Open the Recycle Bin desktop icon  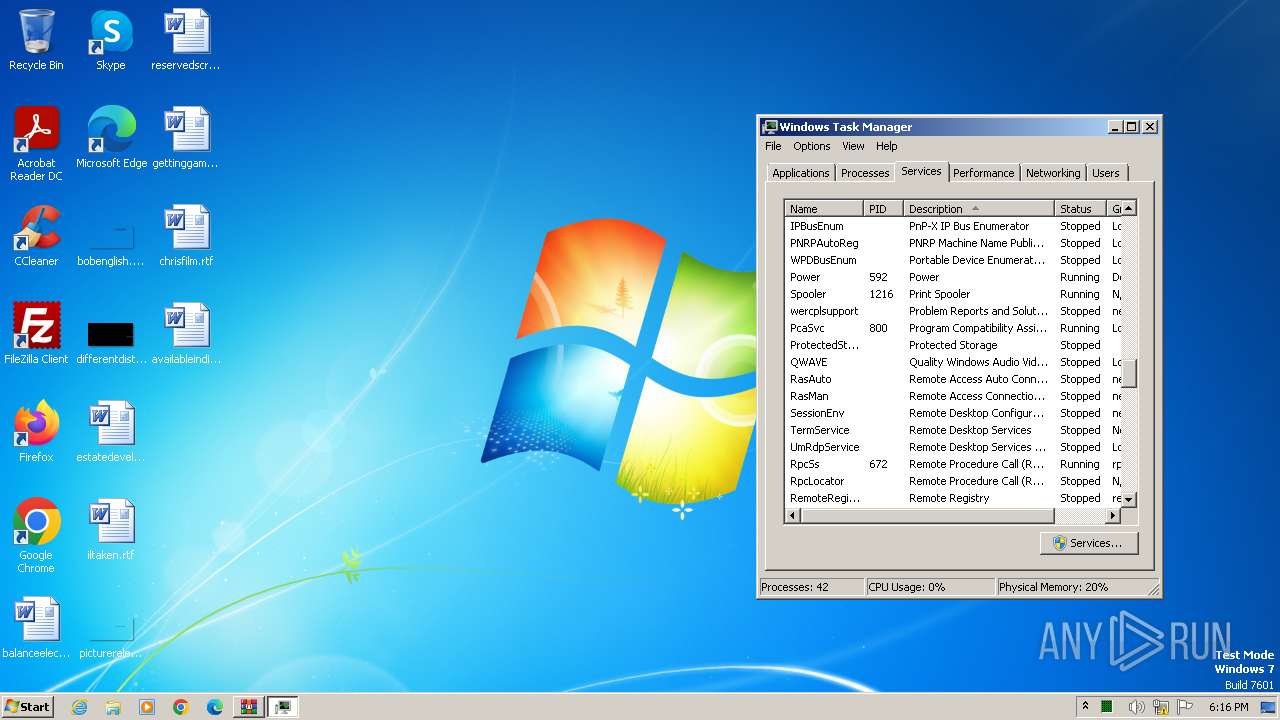(36, 40)
